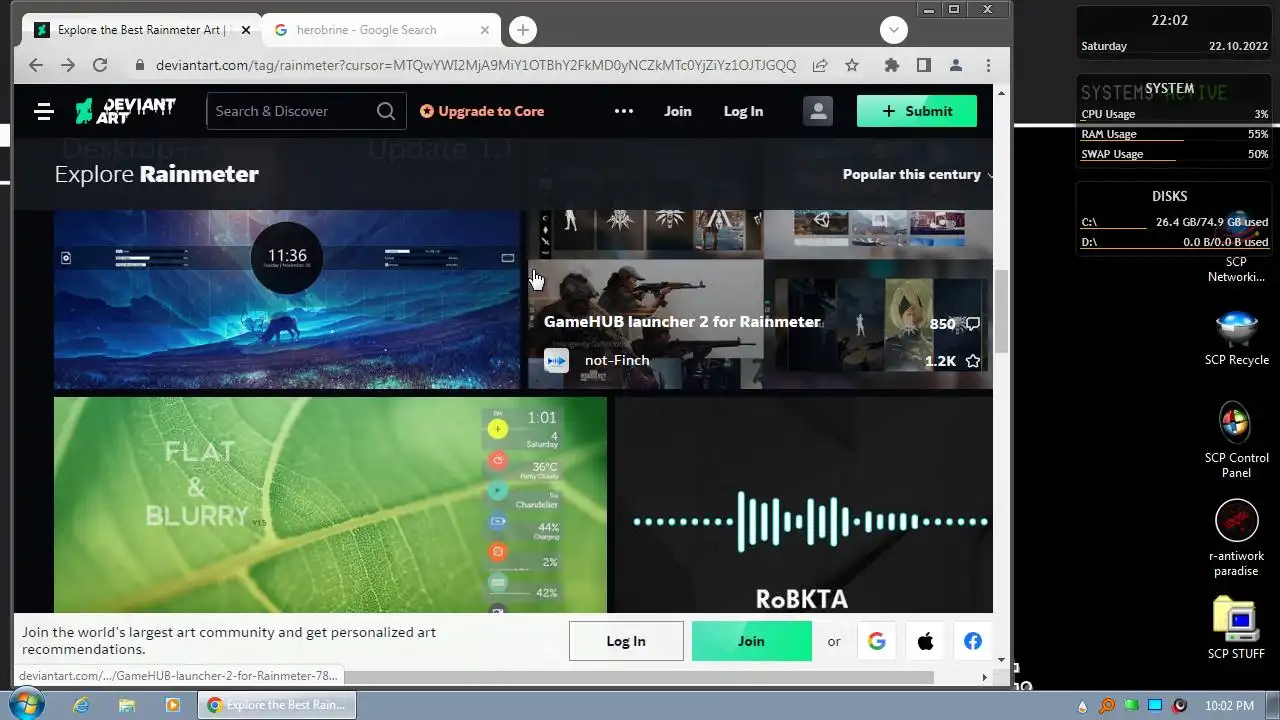Click the comments icon on GameHUB launcher card
Screen dimensions: 1280x720
click(x=972, y=324)
